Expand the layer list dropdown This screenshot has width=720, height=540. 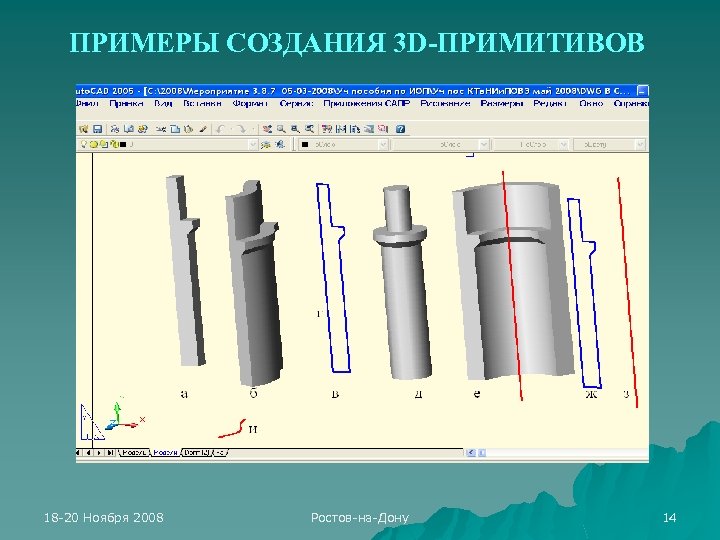(x=253, y=145)
